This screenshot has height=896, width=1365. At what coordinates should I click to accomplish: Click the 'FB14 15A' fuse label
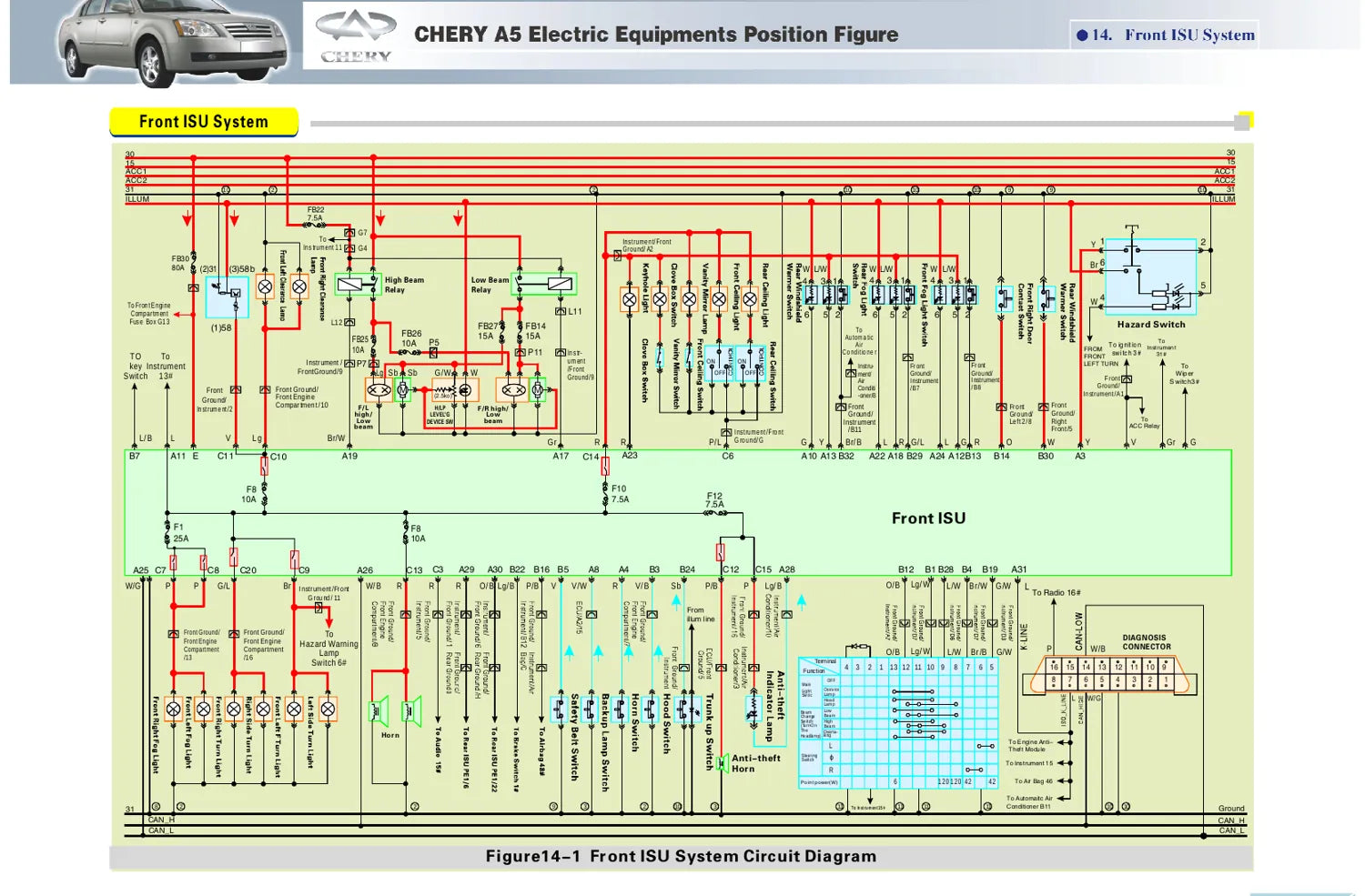[535, 330]
